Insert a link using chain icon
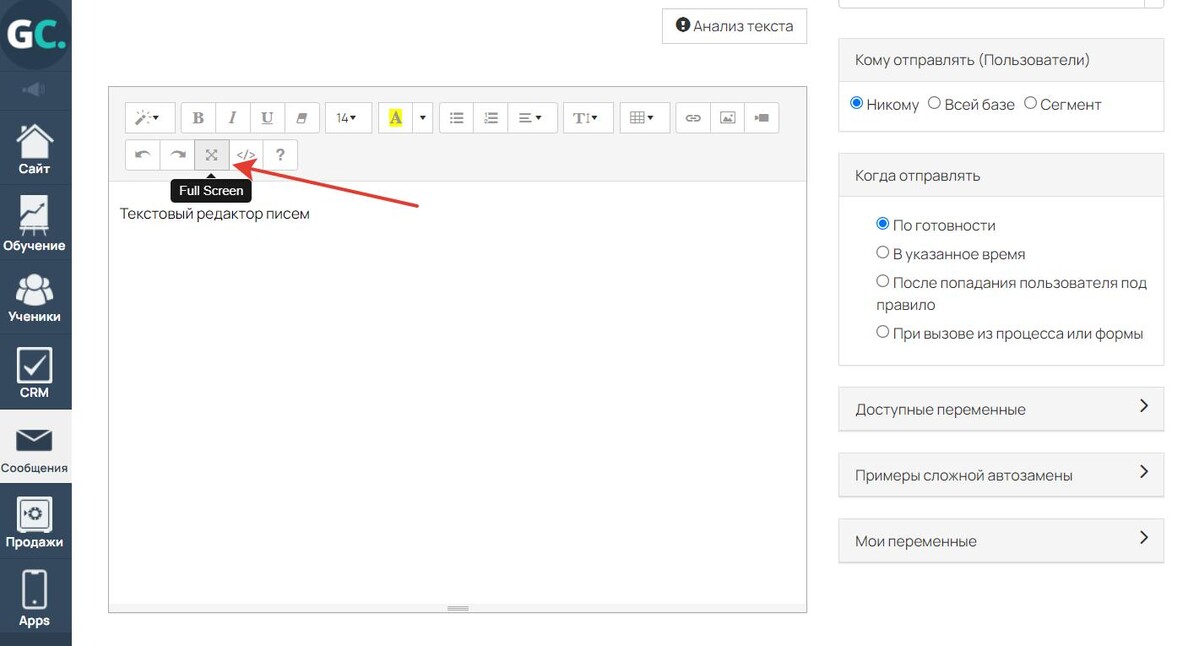Viewport: 1199px width, 646px height. click(x=693, y=118)
